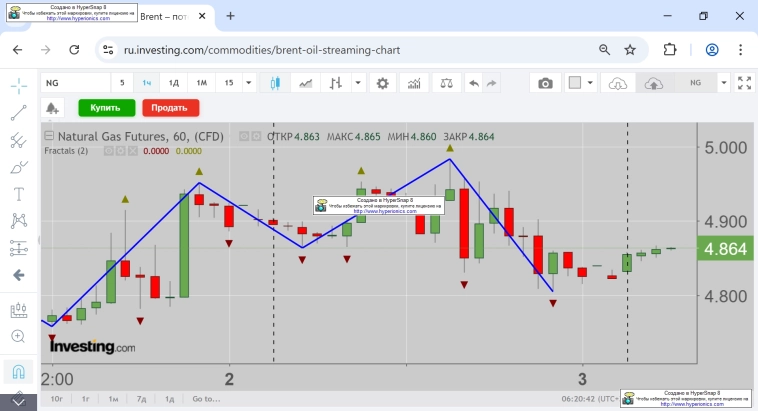Click the green Купить button
The width and height of the screenshot is (758, 411).
[106, 108]
